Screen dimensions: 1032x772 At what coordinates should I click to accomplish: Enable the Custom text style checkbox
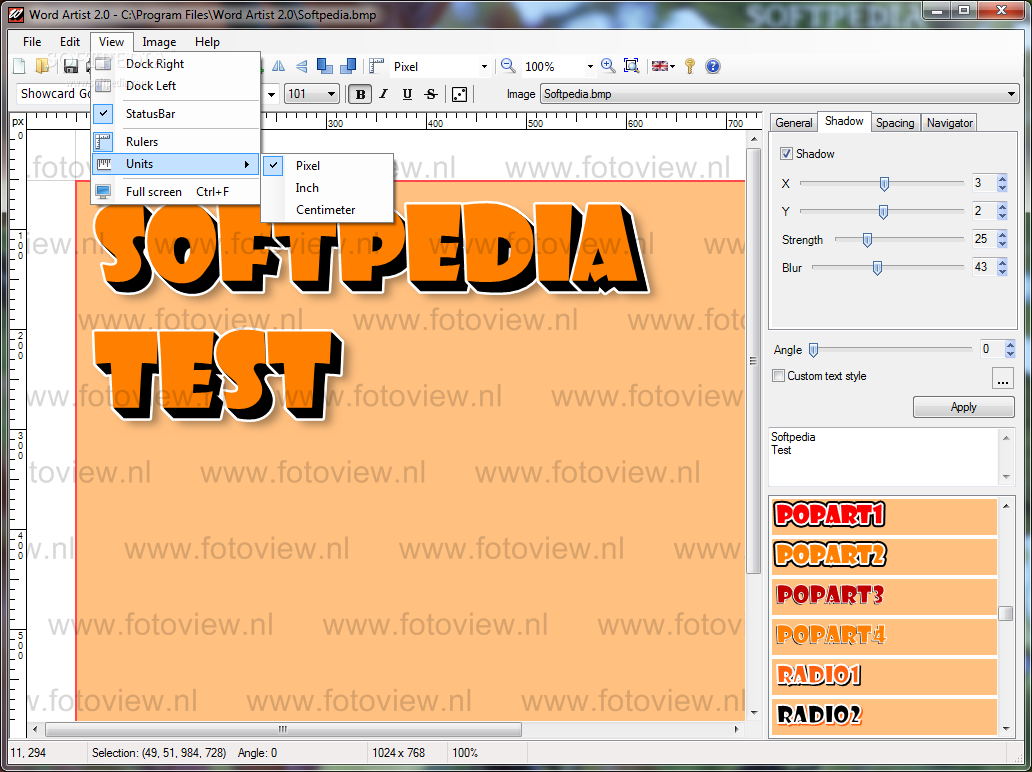[x=778, y=376]
